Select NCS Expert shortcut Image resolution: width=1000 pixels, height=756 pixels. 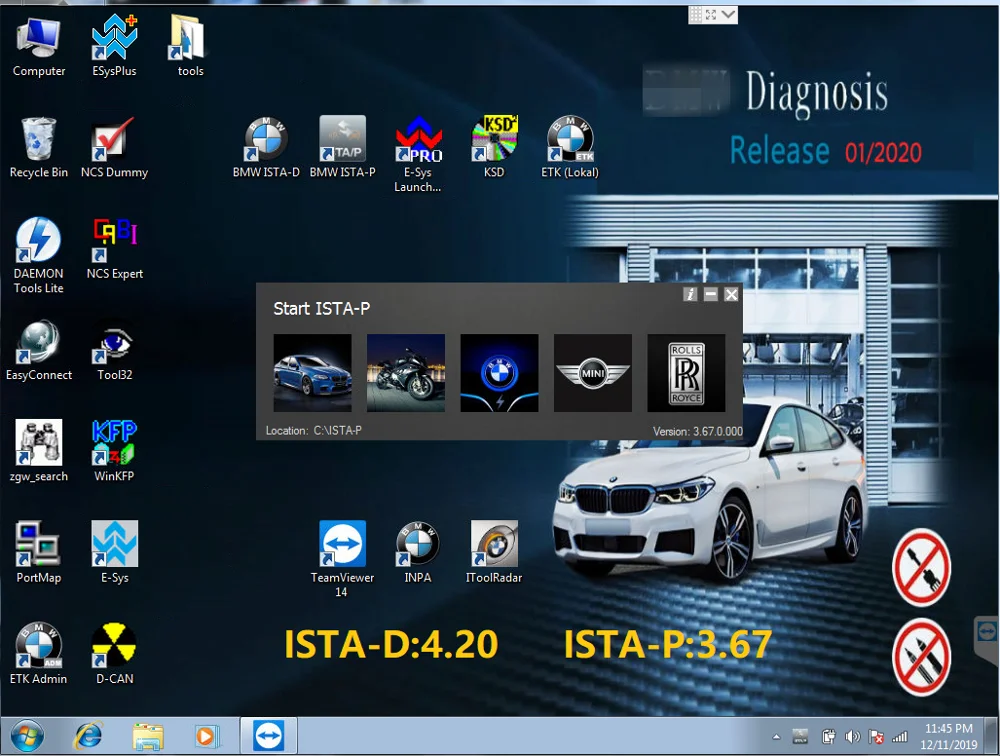coord(114,249)
